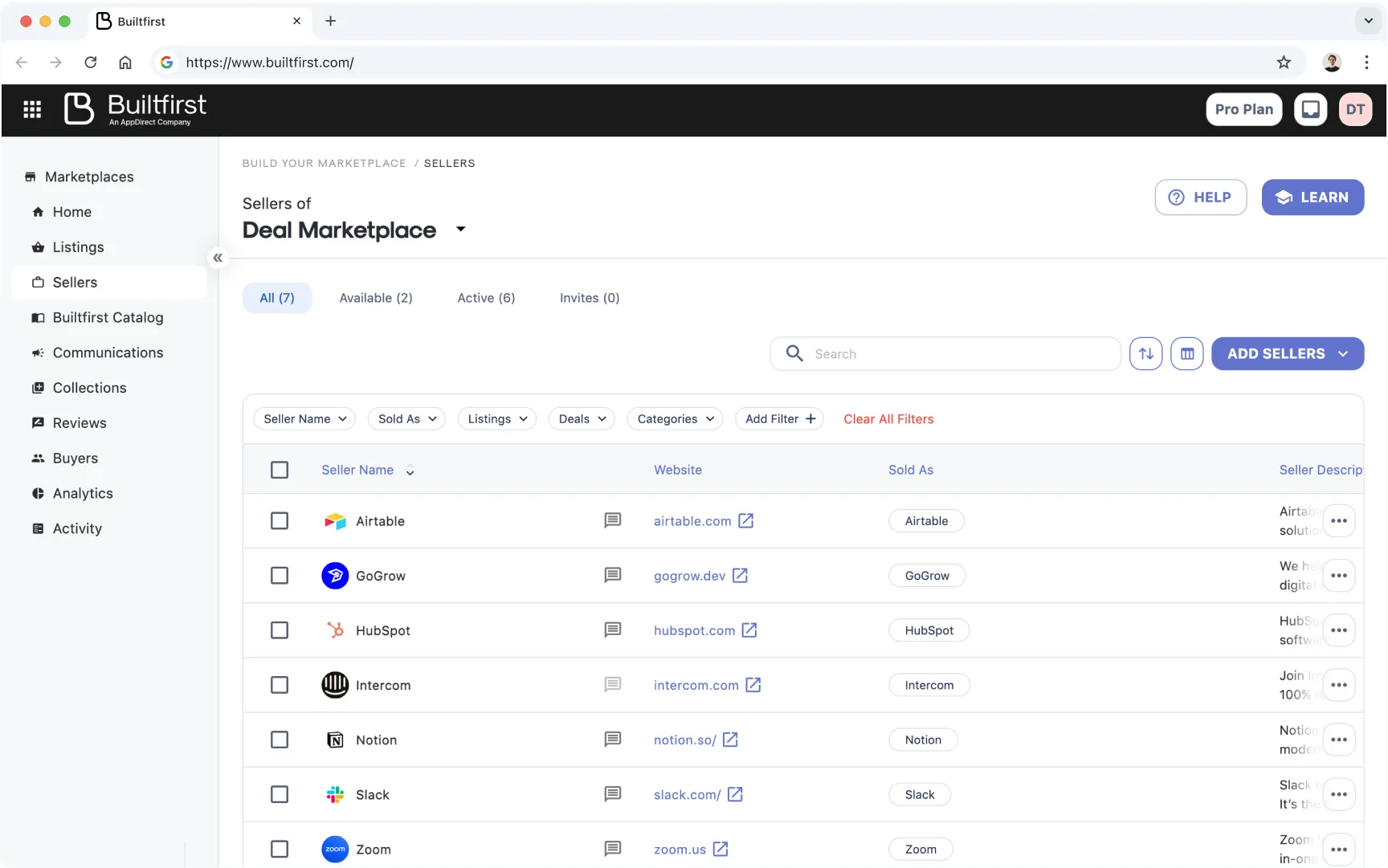
Task: Open the DT user avatar menu
Action: [x=1355, y=109]
